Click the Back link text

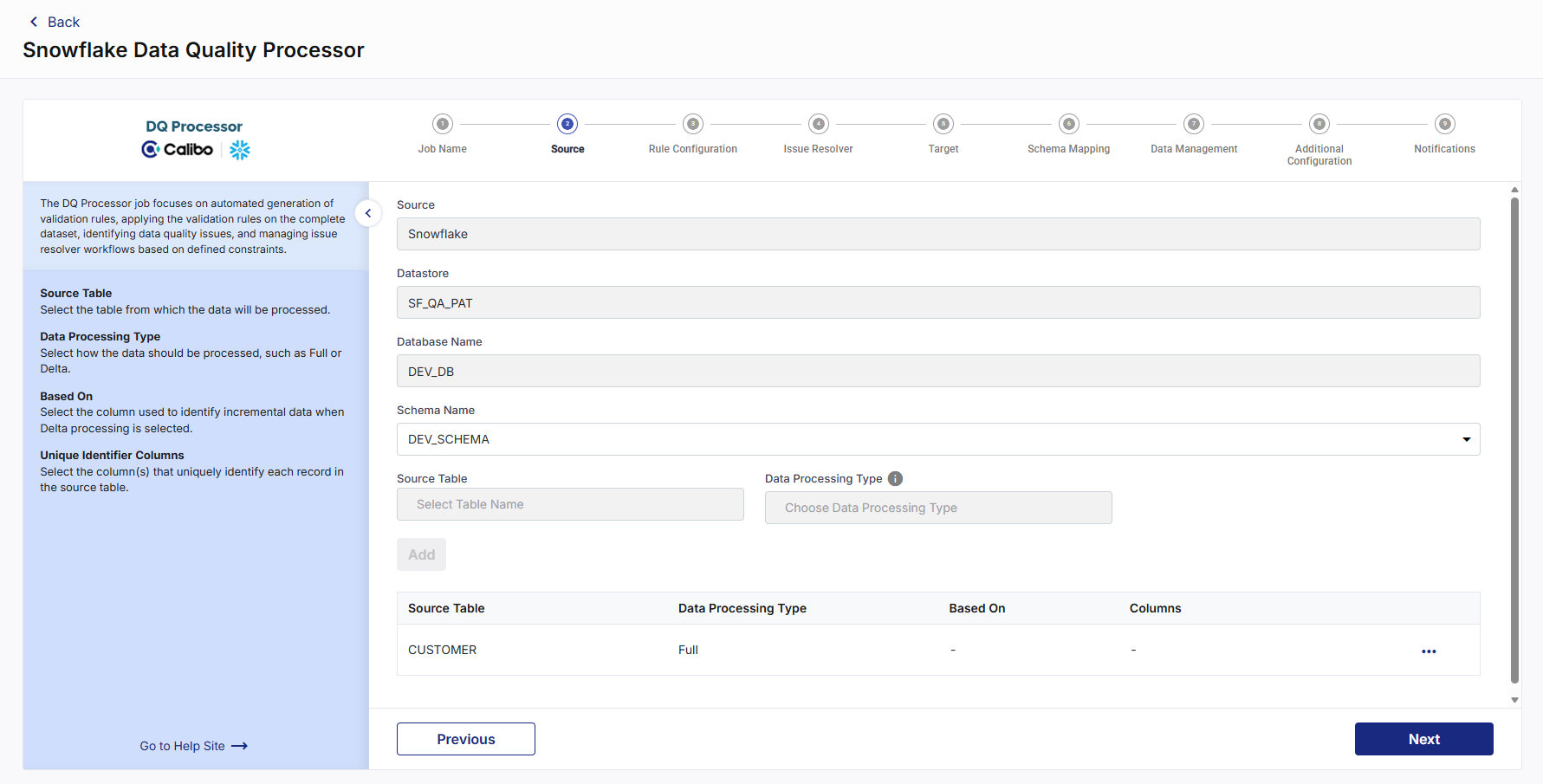click(x=63, y=22)
